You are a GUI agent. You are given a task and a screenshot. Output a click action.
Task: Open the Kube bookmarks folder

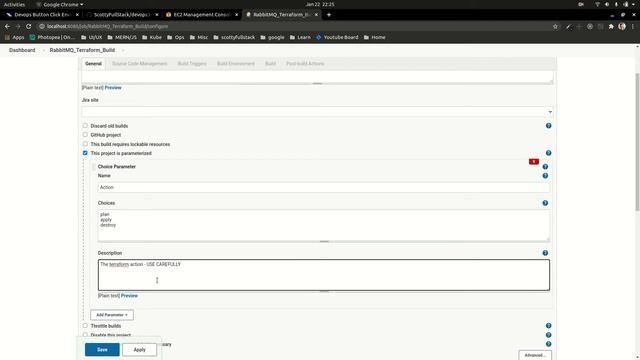tap(152, 37)
